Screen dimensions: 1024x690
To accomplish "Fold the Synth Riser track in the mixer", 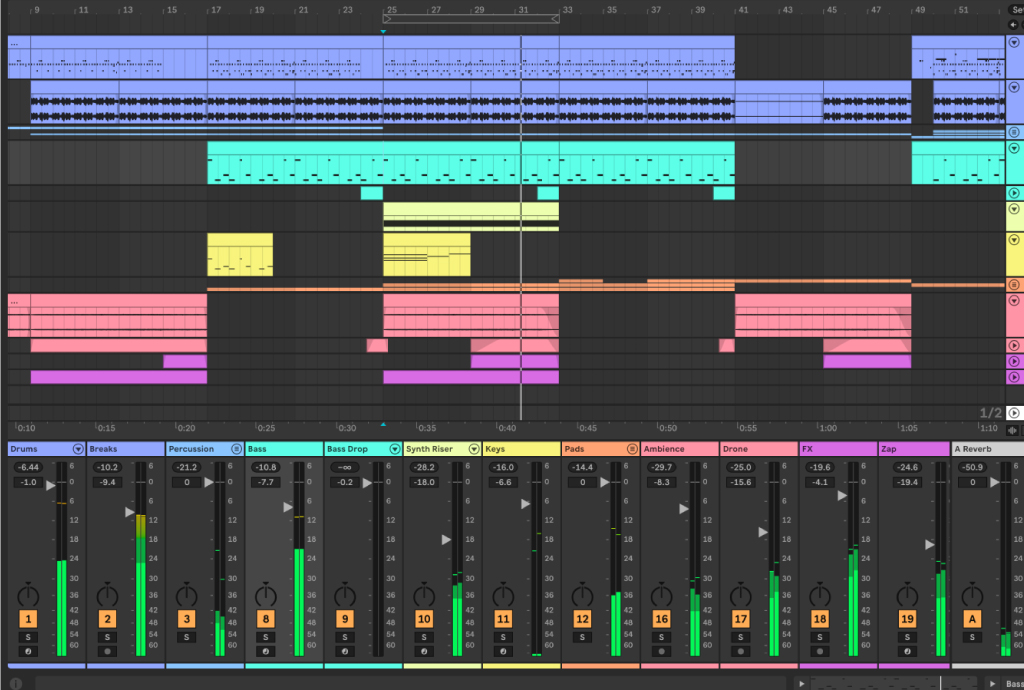I will pyautogui.click(x=474, y=449).
